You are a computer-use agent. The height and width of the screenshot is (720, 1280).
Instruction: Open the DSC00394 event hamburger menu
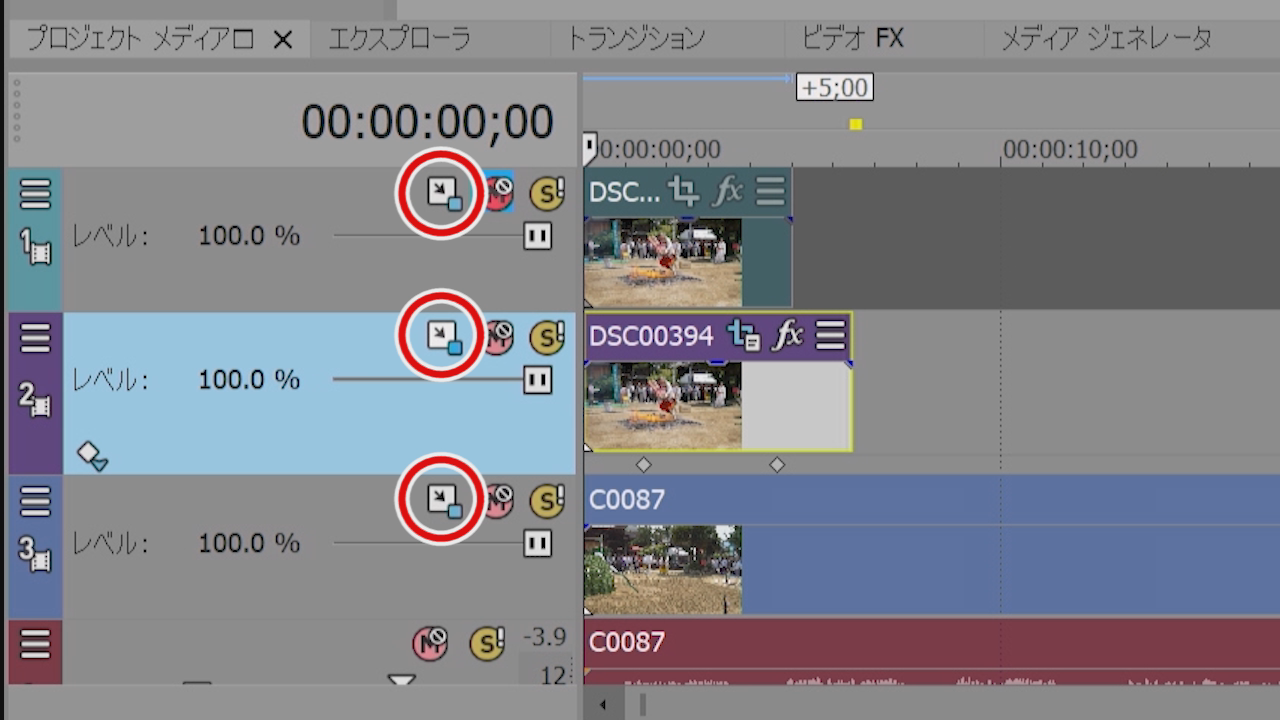point(830,335)
